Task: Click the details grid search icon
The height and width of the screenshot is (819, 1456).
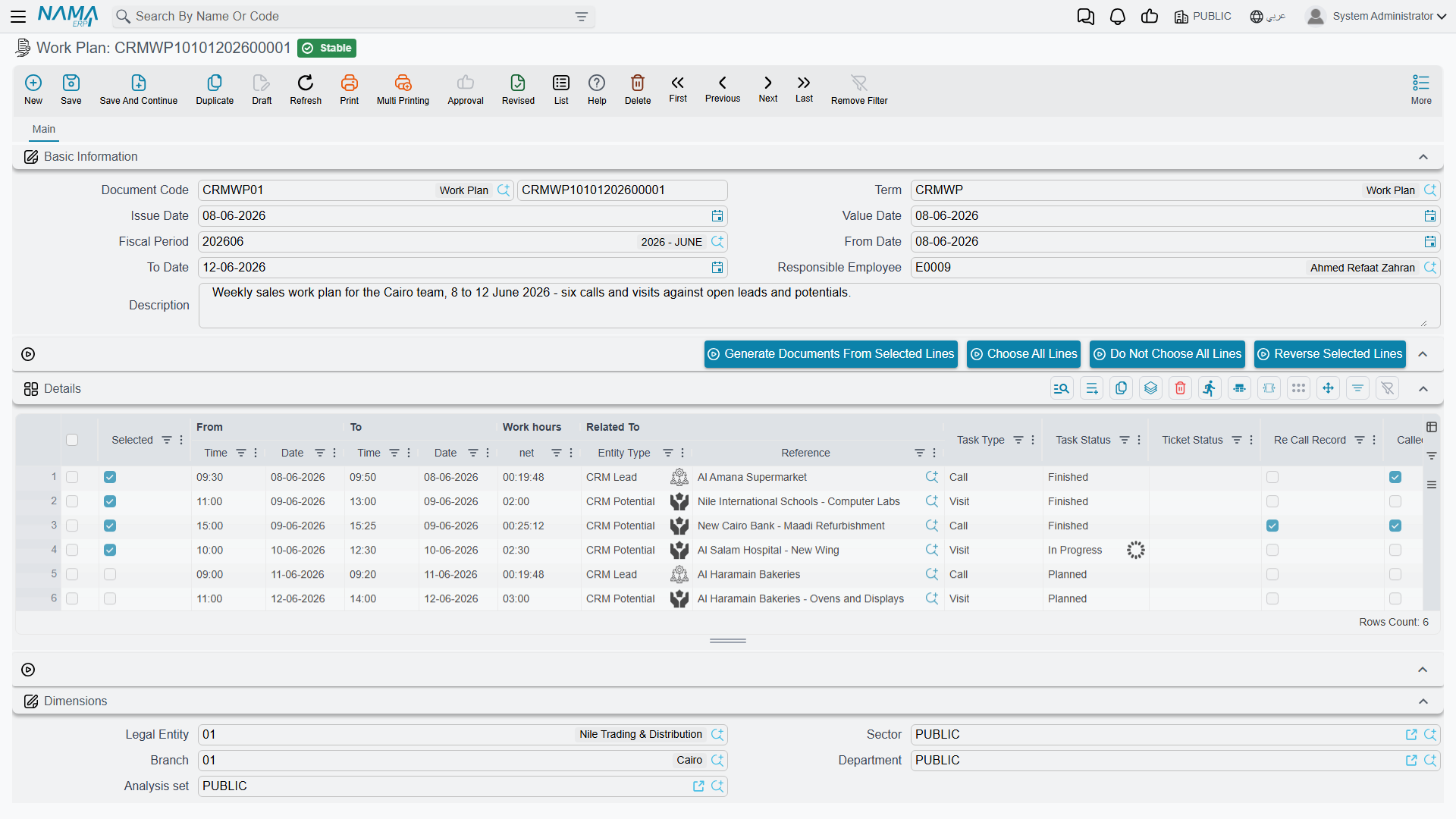Action: point(1062,388)
